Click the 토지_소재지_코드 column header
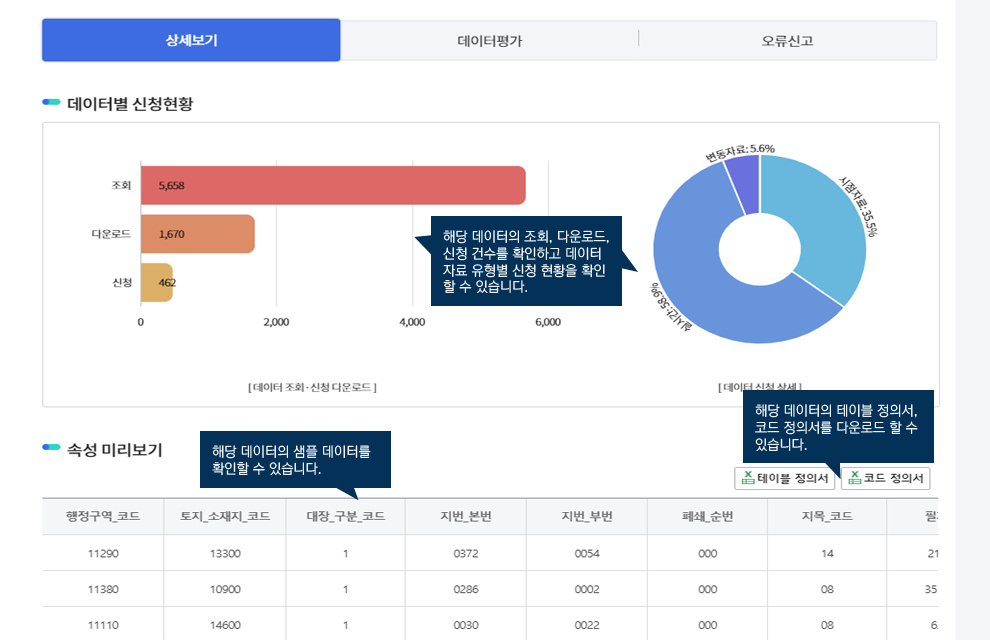Viewport: 990px width, 640px height. [224, 516]
